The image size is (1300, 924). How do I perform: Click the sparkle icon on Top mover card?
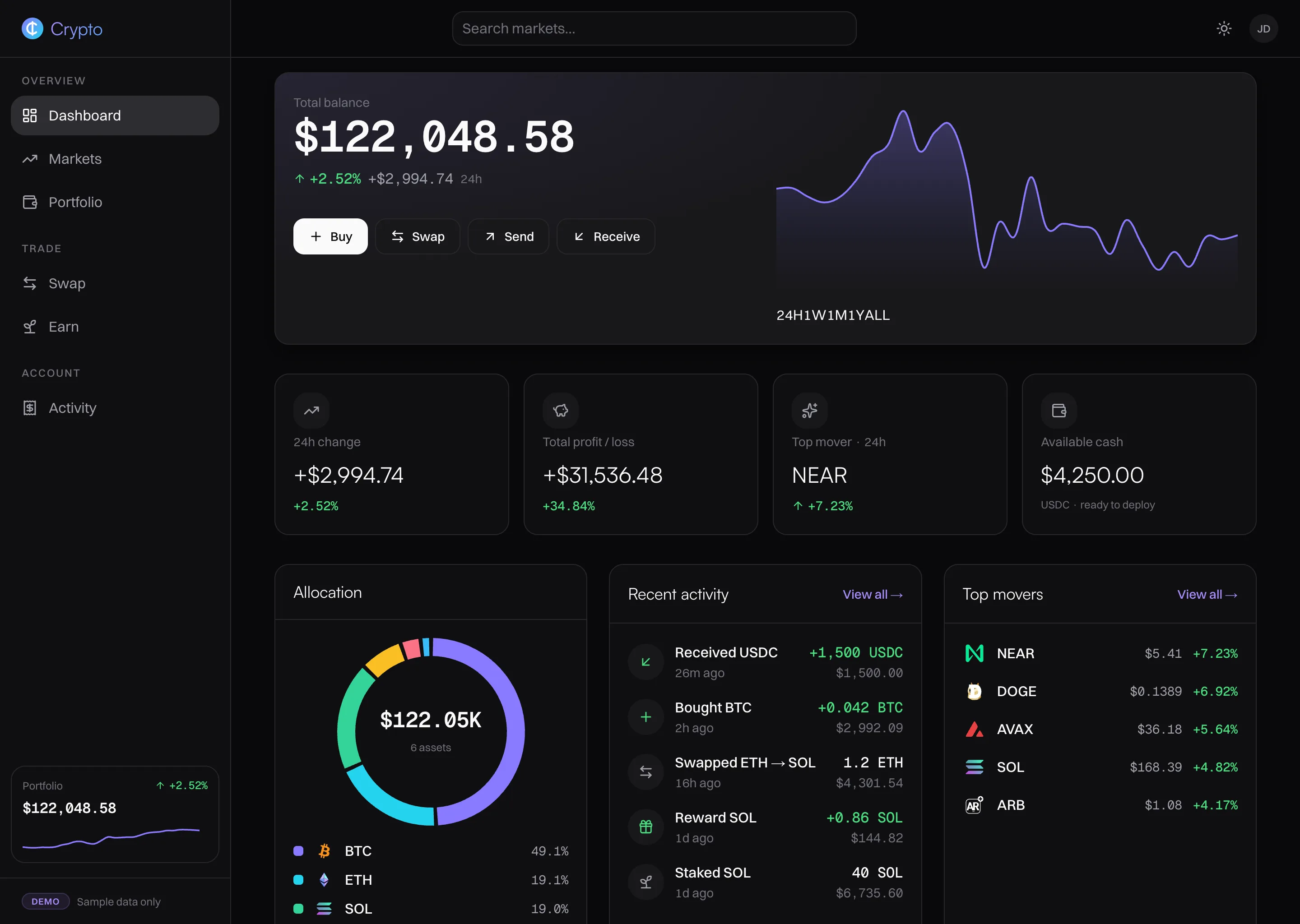point(809,410)
